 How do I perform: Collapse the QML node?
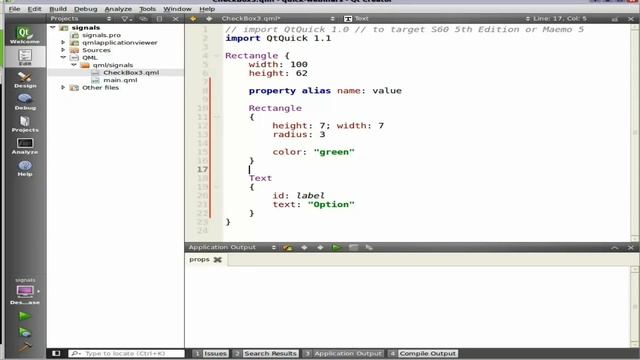[x=63, y=58]
